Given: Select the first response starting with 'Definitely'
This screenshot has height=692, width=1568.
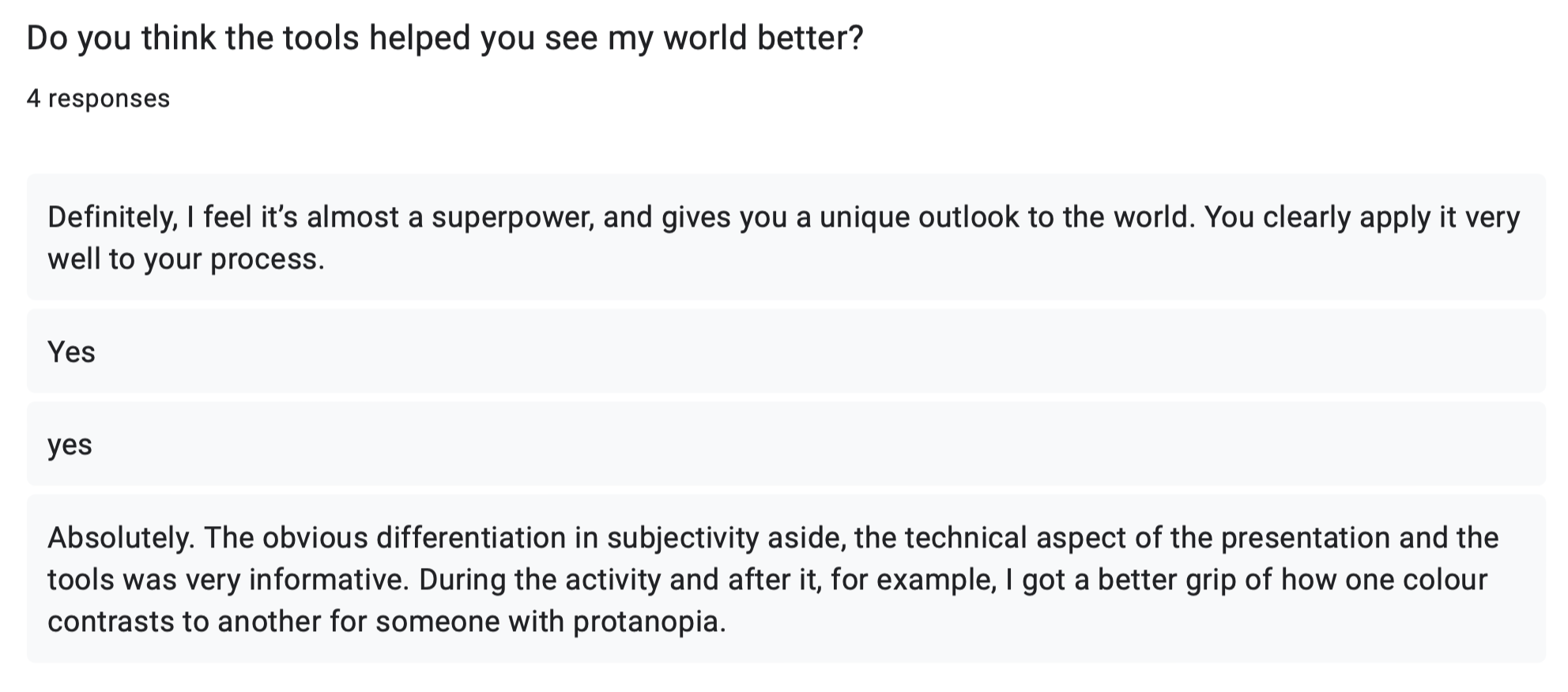Looking at the screenshot, I should click(786, 237).
